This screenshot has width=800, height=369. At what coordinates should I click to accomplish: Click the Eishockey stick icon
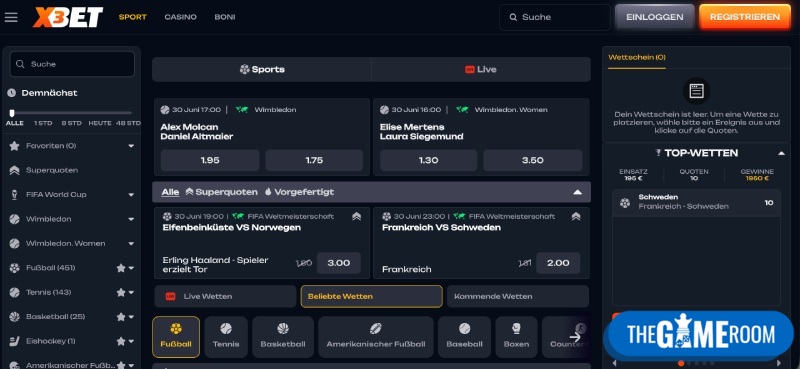coord(14,341)
